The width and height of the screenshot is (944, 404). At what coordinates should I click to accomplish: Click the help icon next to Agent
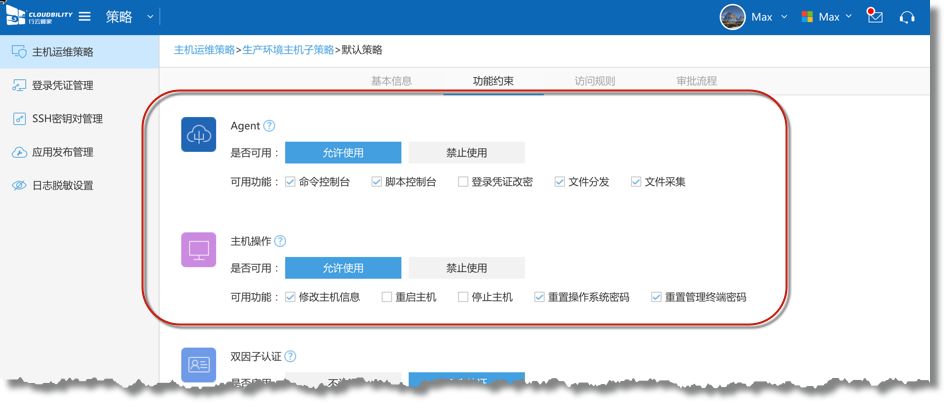[269, 126]
